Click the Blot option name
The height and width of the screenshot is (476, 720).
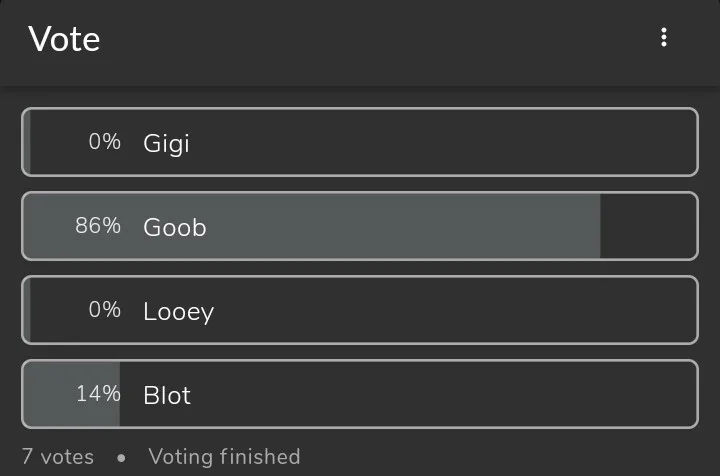pyautogui.click(x=167, y=395)
